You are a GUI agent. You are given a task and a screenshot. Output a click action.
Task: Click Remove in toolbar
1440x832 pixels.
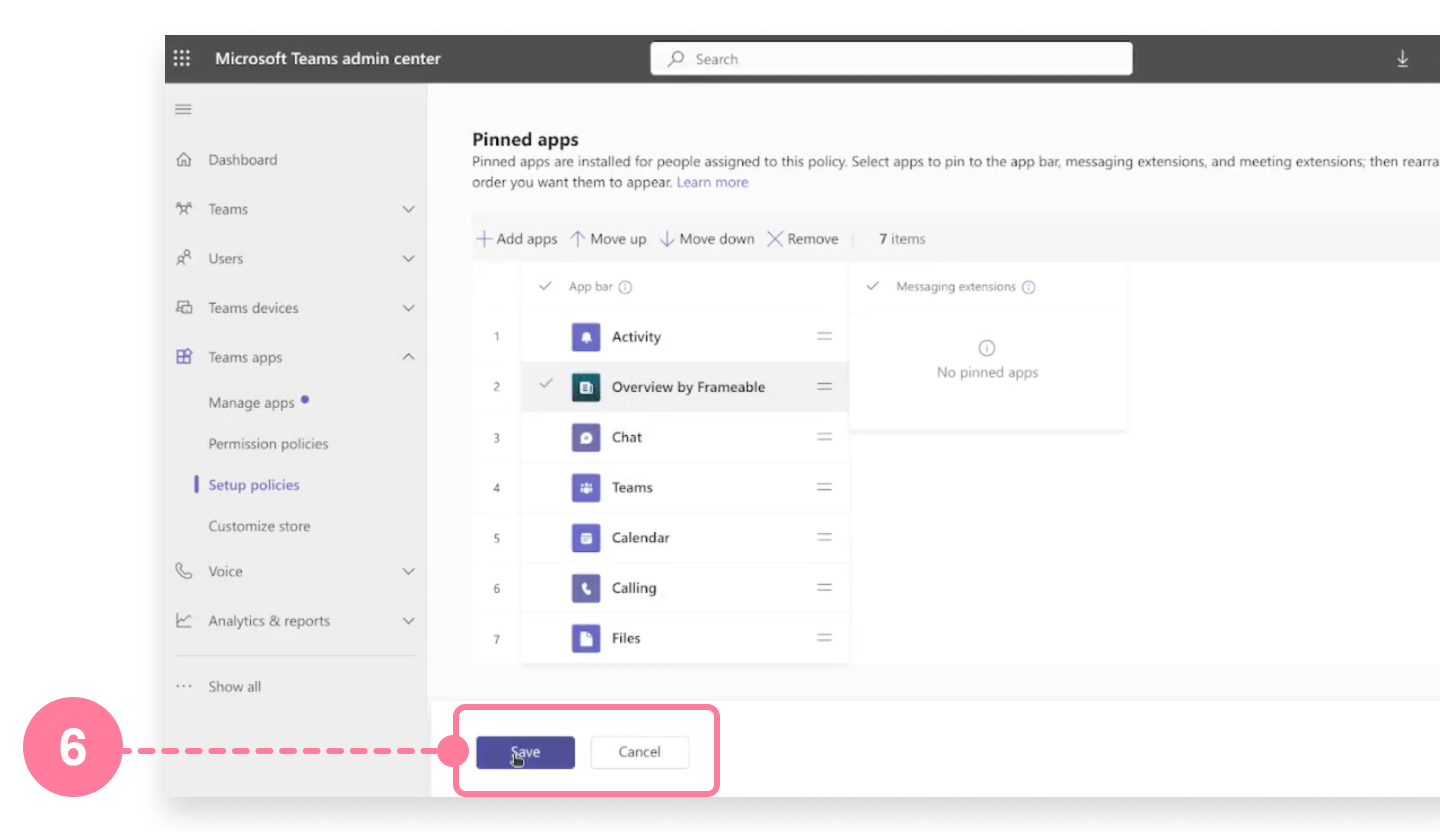click(802, 239)
